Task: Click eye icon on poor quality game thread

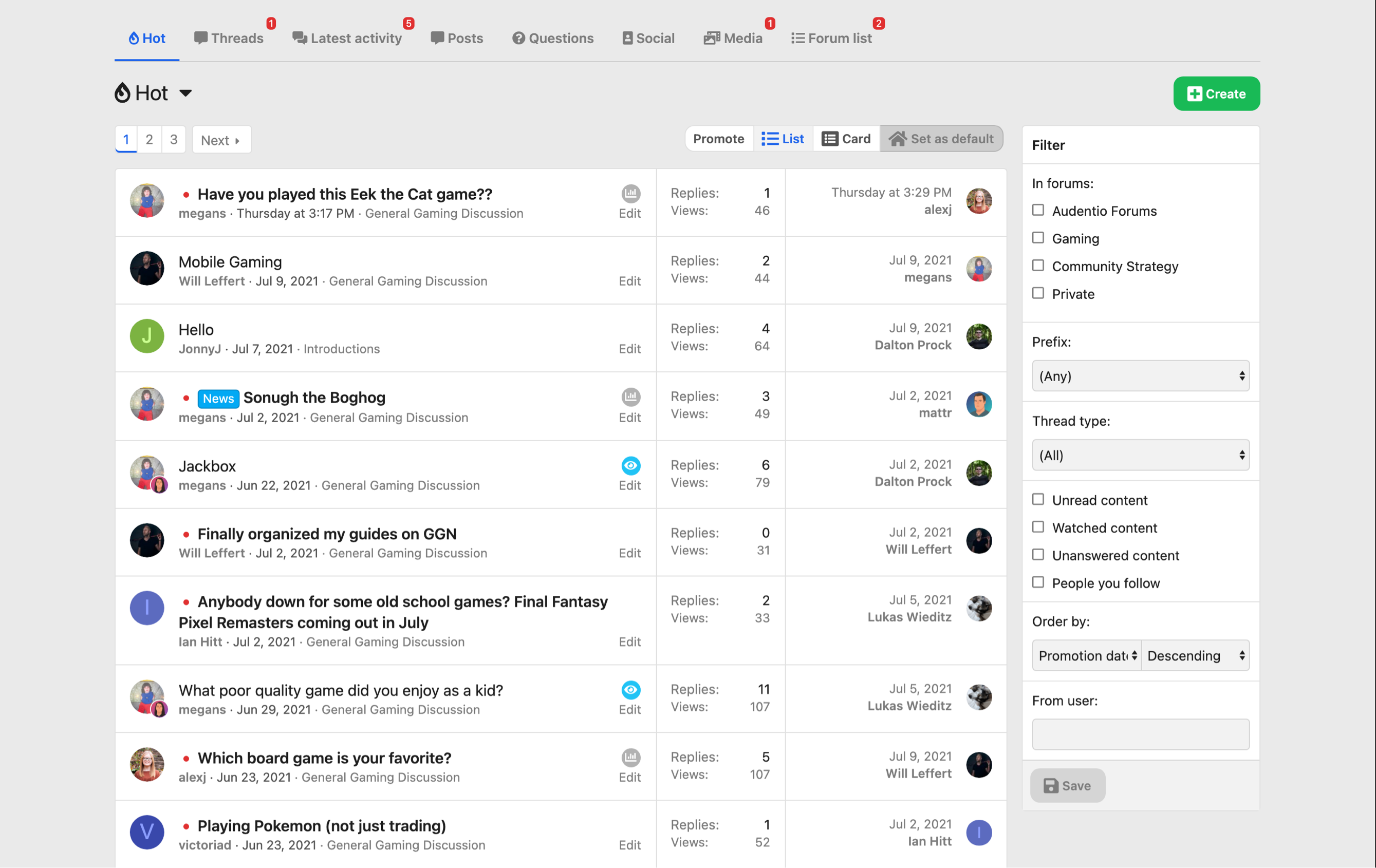Action: pyautogui.click(x=630, y=689)
